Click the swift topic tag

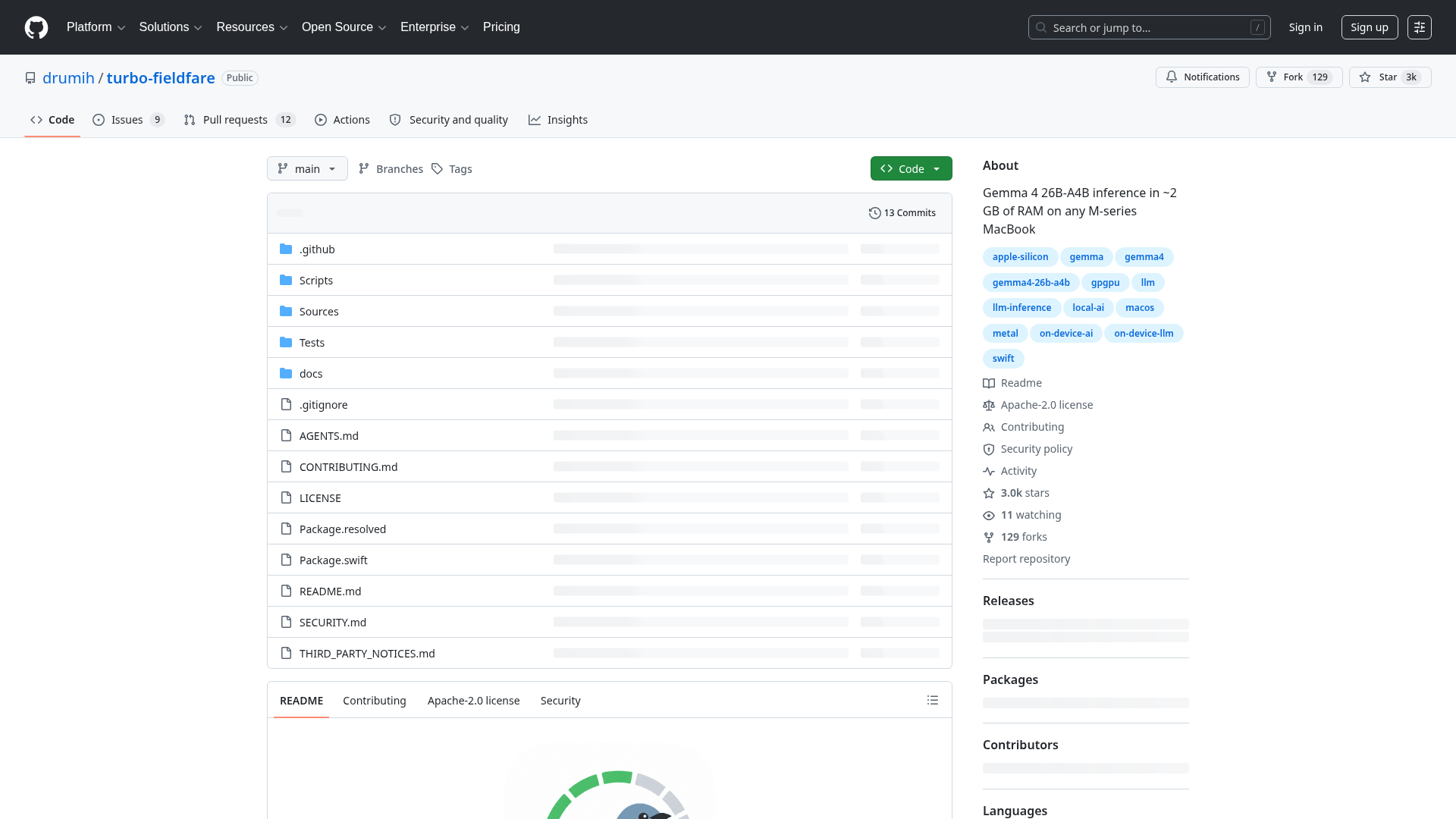tap(1003, 359)
